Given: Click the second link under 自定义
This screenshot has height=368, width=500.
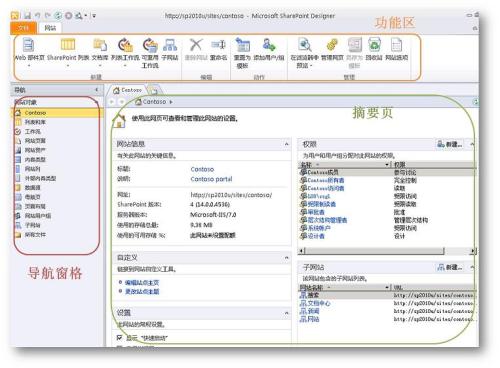Looking at the screenshot, I should (x=142, y=292).
